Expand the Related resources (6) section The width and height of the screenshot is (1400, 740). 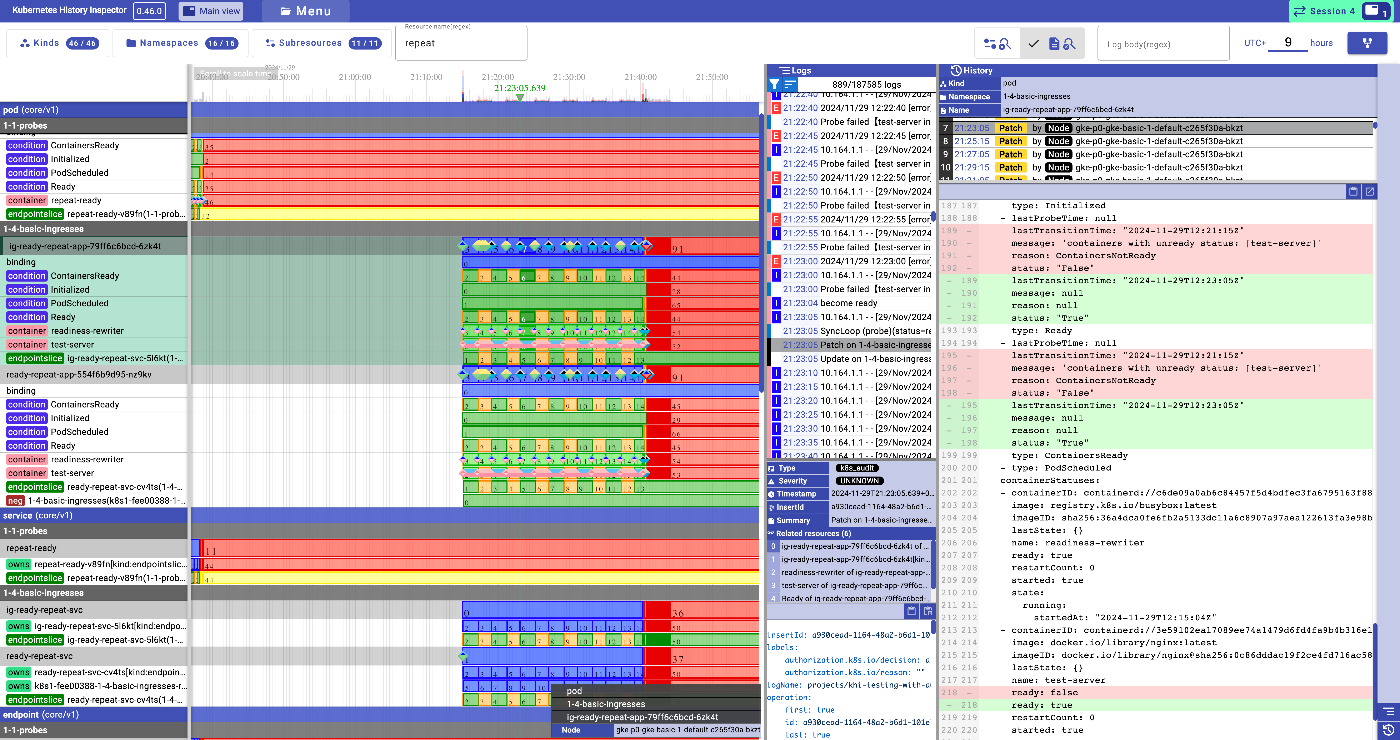pos(850,534)
